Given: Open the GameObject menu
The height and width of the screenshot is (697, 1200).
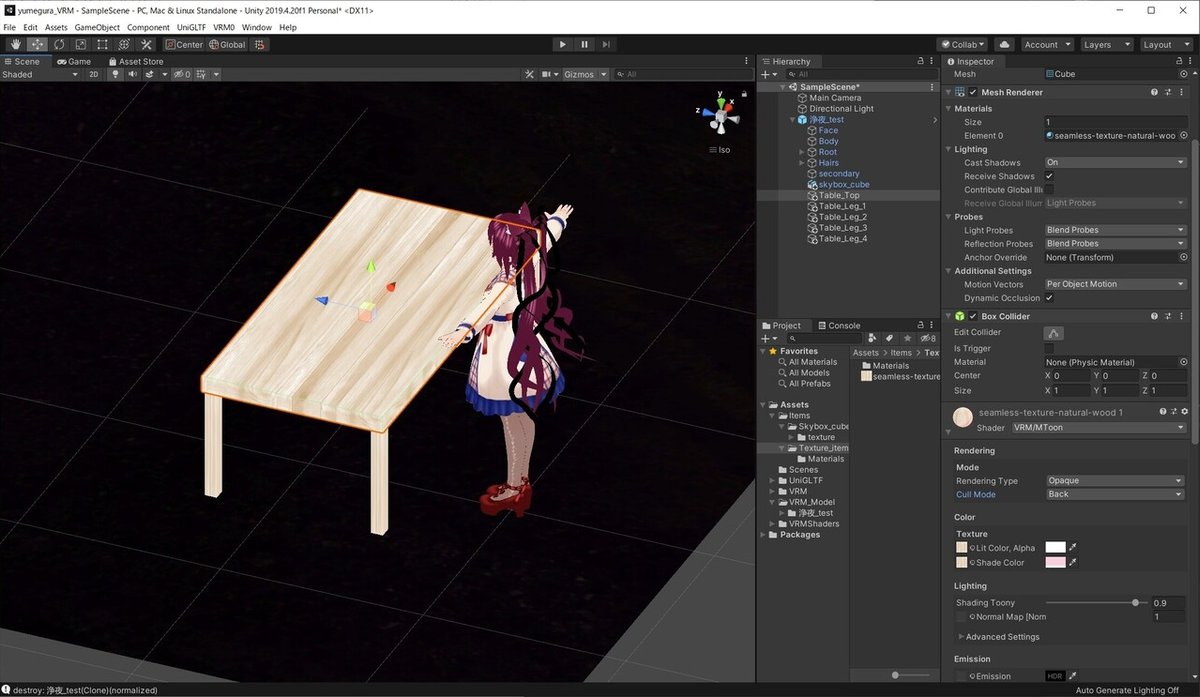Looking at the screenshot, I should (96, 27).
